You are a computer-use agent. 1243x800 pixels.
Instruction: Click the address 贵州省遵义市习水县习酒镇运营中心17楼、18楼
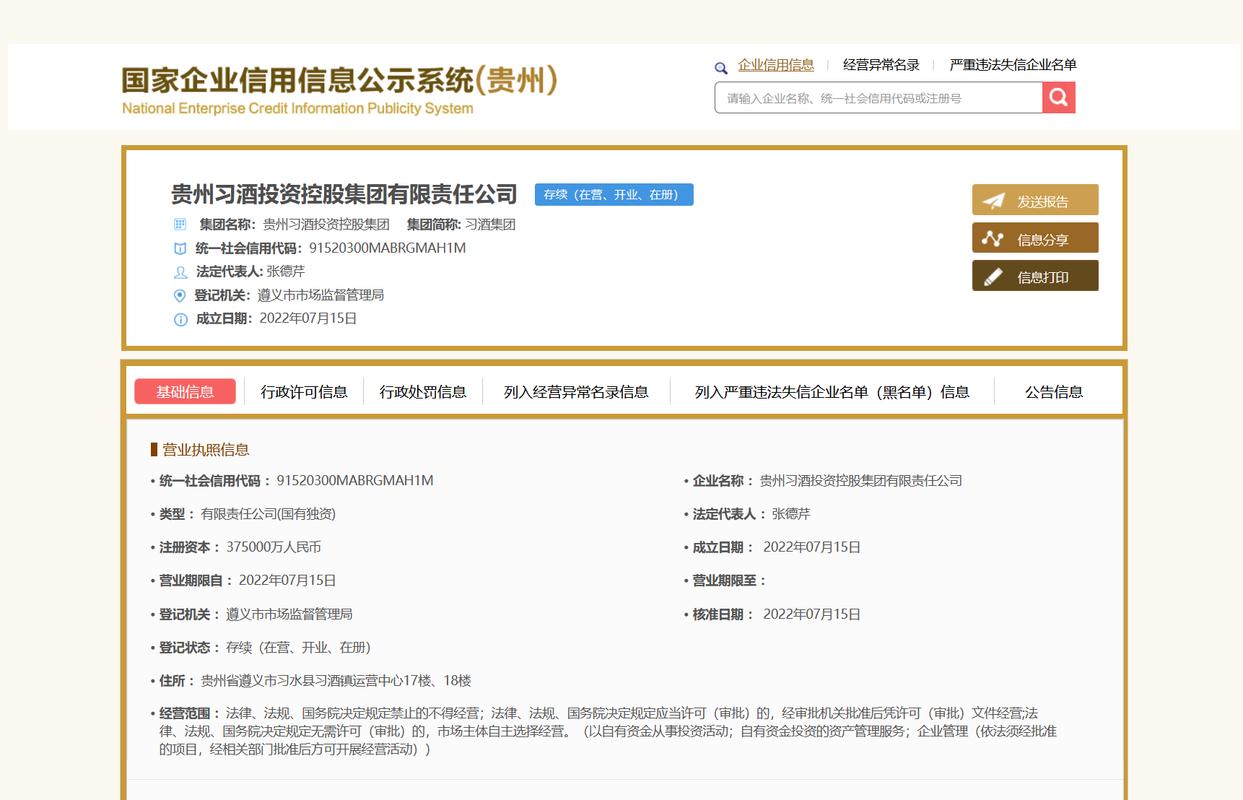tap(336, 681)
